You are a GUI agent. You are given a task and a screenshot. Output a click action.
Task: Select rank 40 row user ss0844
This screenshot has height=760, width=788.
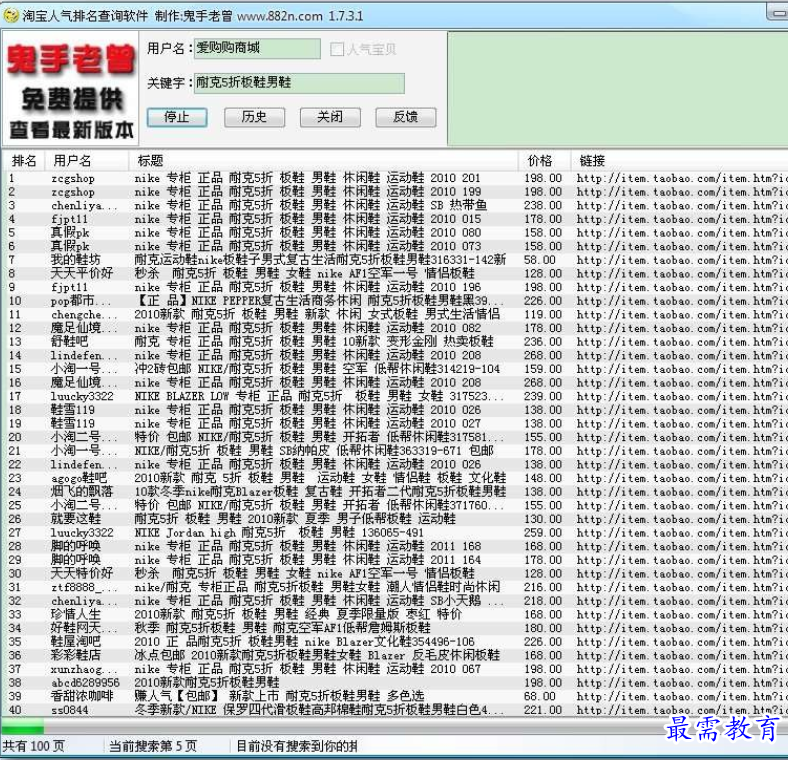click(394, 710)
